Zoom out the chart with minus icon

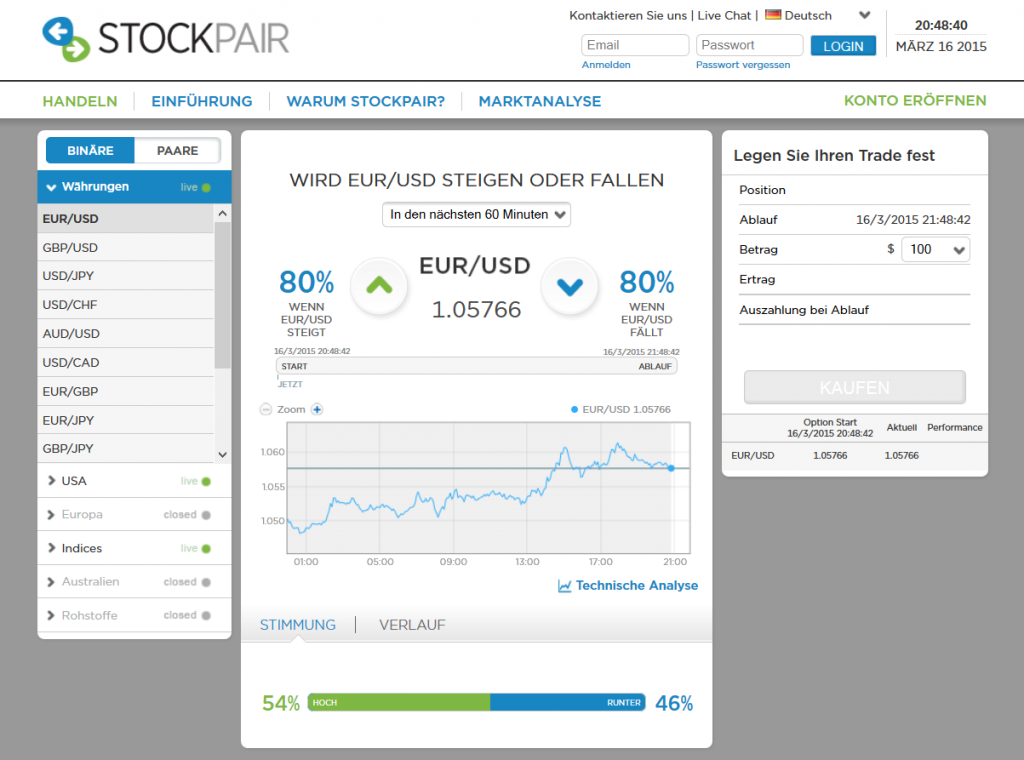(x=266, y=409)
